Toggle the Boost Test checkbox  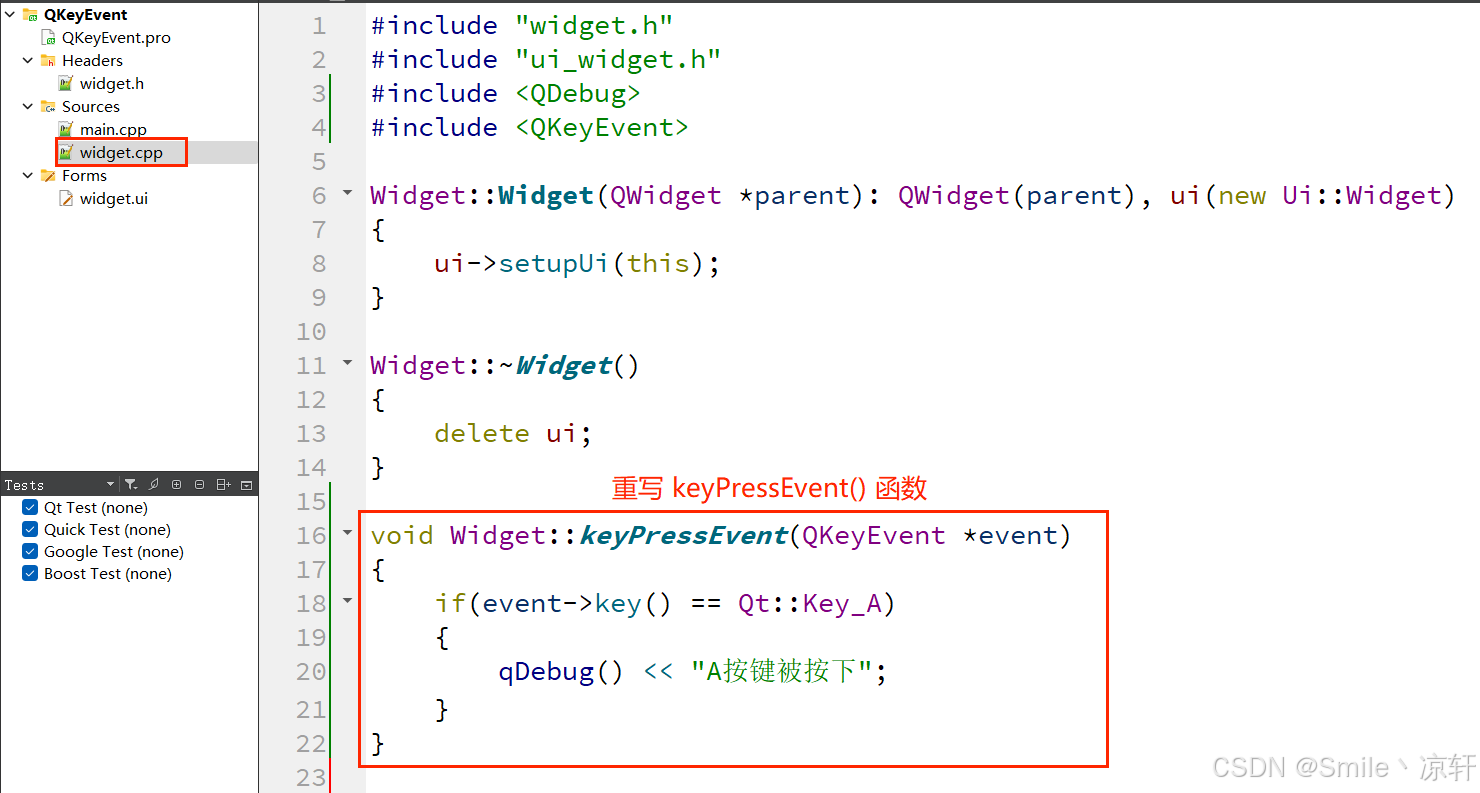[29, 574]
